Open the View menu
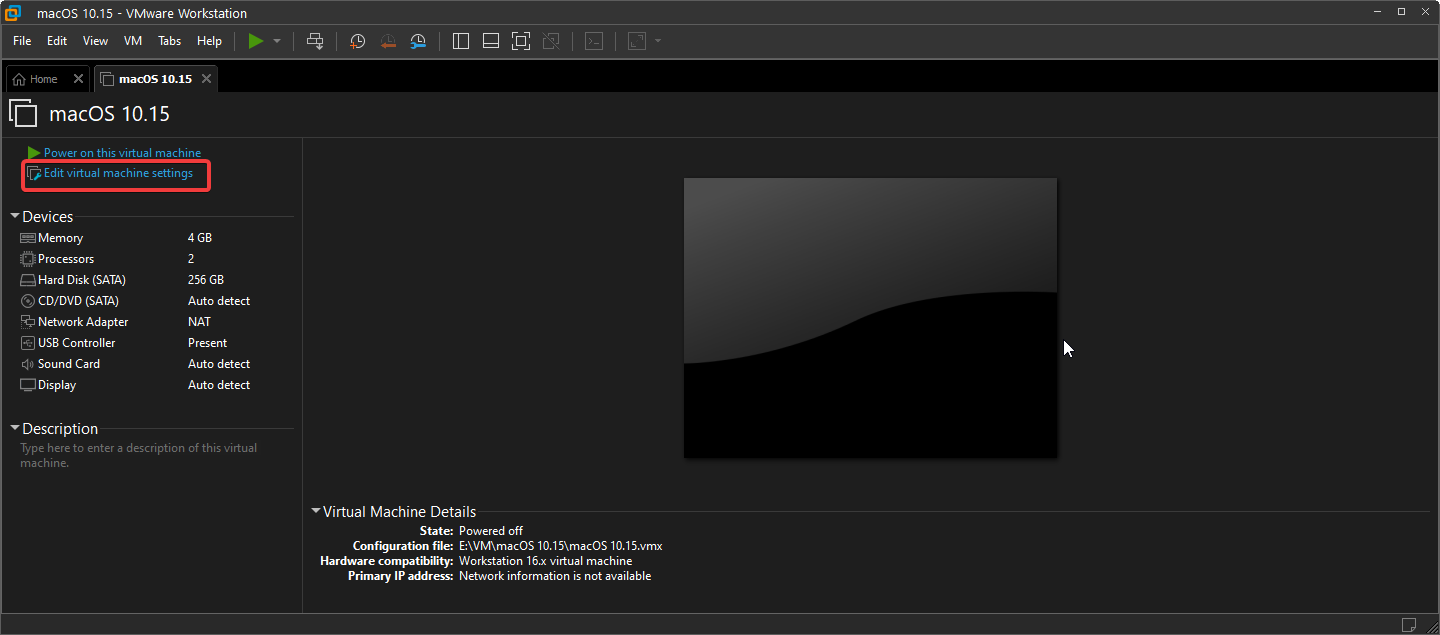This screenshot has width=1440, height=635. pyautogui.click(x=95, y=41)
